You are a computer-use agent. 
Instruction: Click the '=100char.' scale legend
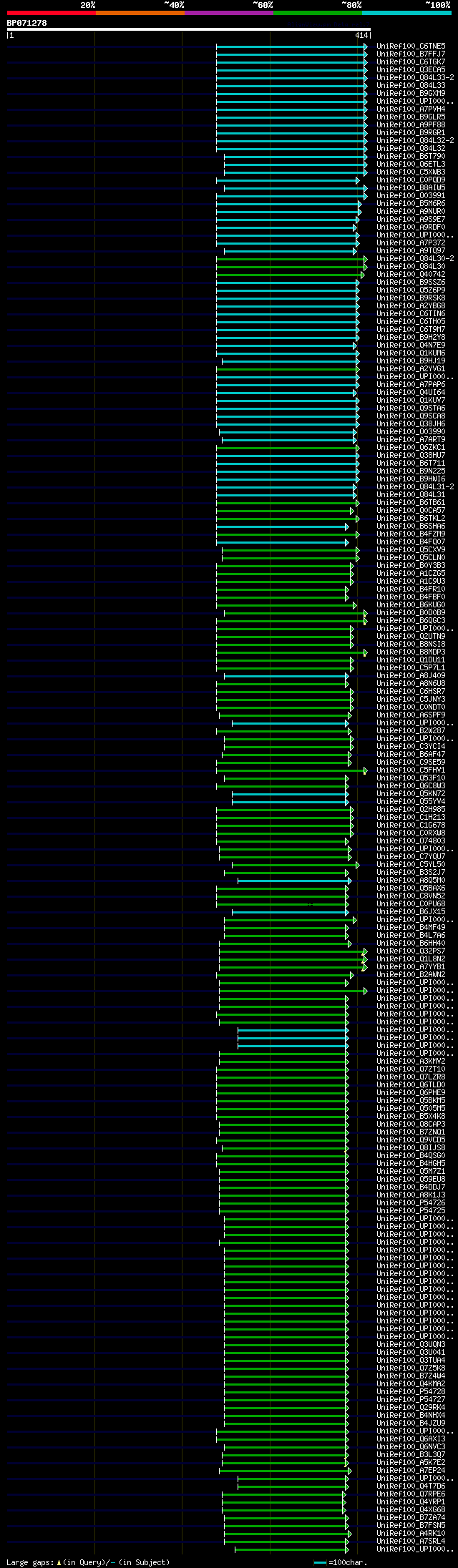pyautogui.click(x=341, y=1562)
